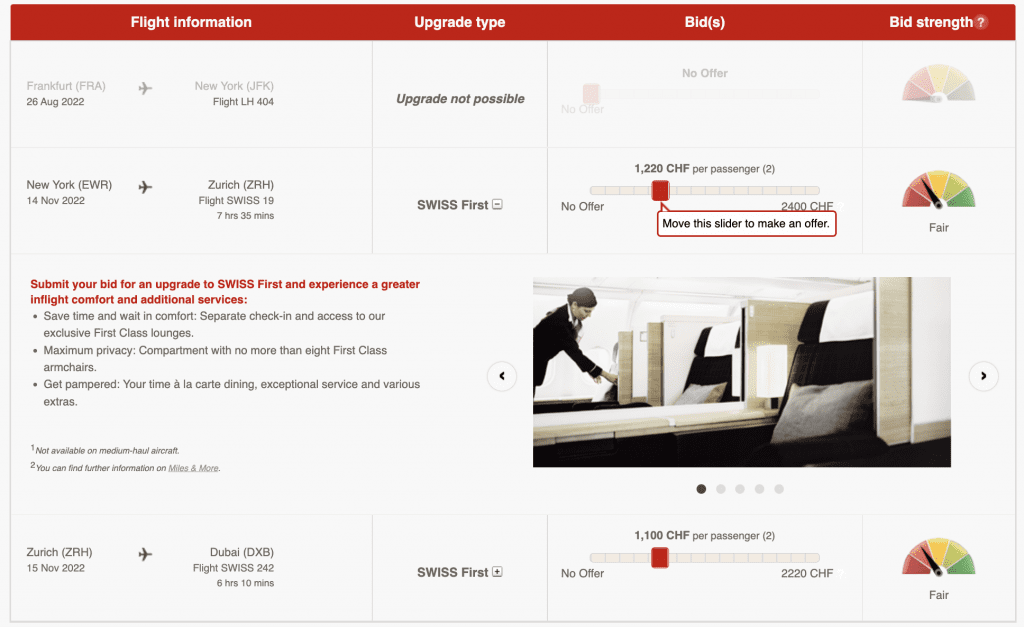Click the disabled bid slider for Flight LH 404
This screenshot has width=1024, height=627.
pos(701,93)
